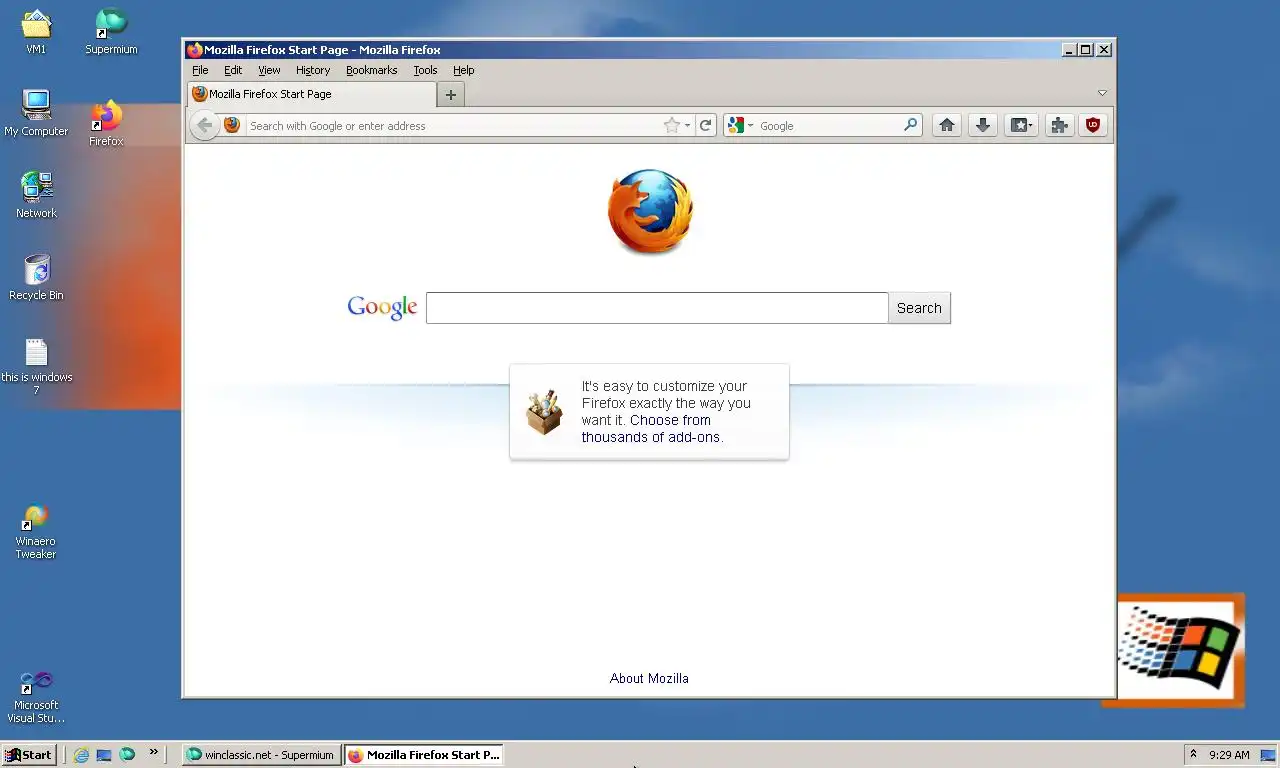Viewport: 1280px width, 768px height.
Task: Focus the start page Google search field
Action: (657, 308)
